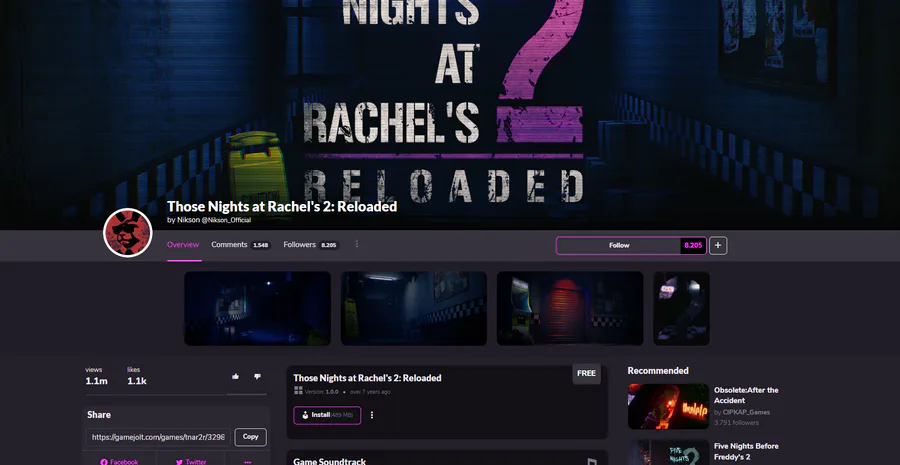The height and width of the screenshot is (465, 900).
Task: Click the page title in the header banner
Action: pos(282,207)
